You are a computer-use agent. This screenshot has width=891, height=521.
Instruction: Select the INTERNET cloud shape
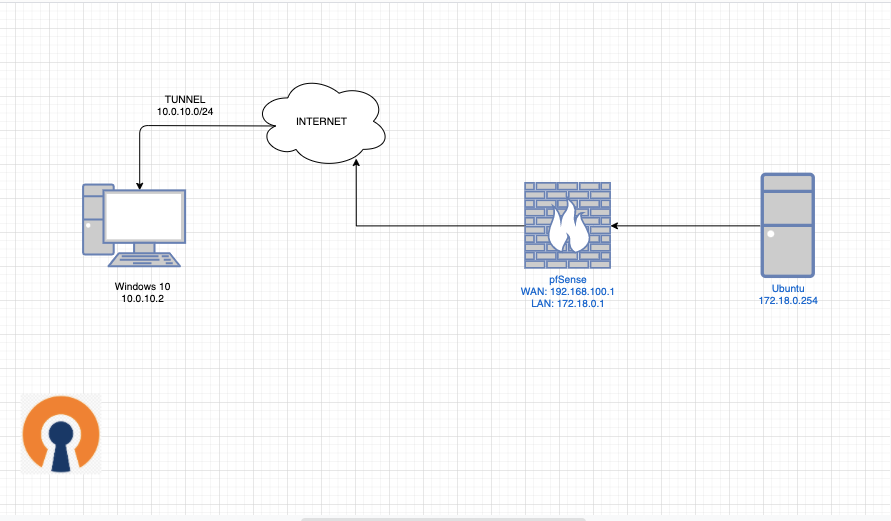coord(324,123)
